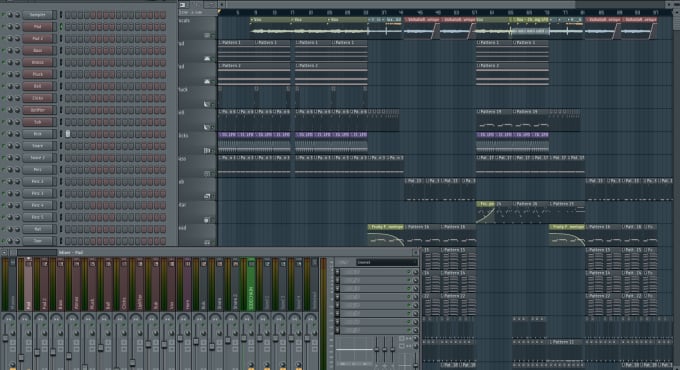Click the Bell playlist track icon
Screen dimensions: 680x370
[207, 127]
